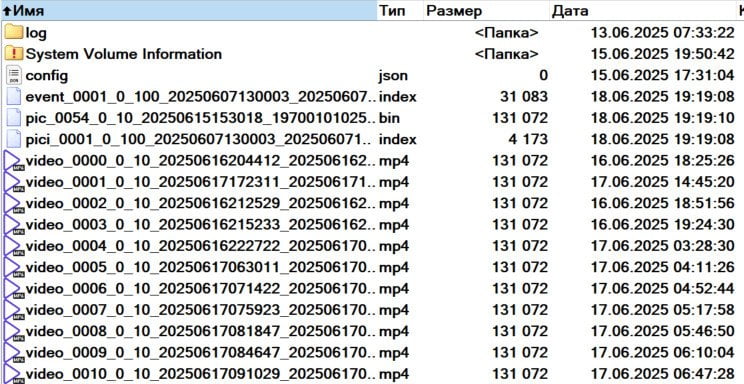Click date 15.06.2025 19:50:42
The image size is (744, 384).
(x=662, y=54)
